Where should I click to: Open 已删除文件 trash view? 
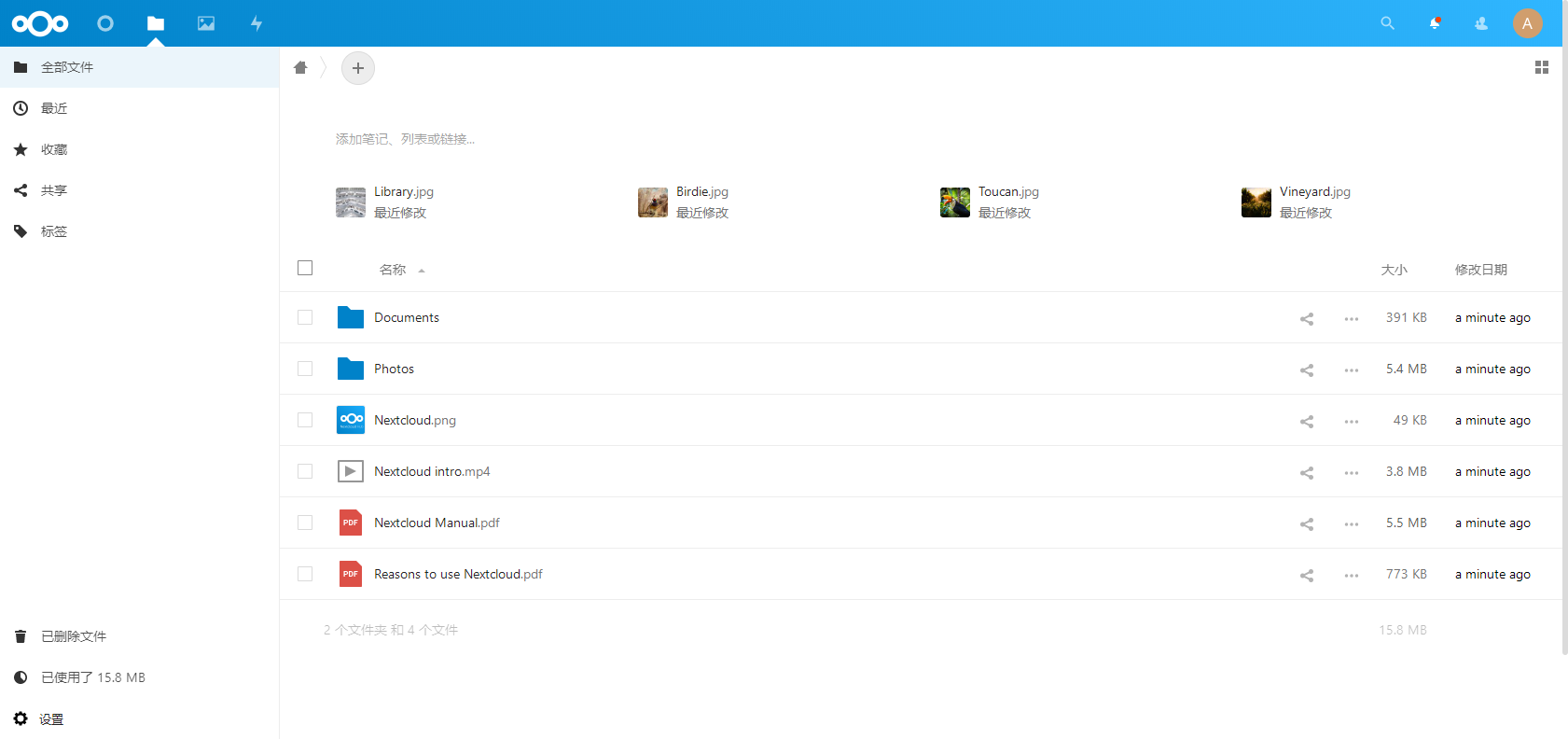(140, 636)
